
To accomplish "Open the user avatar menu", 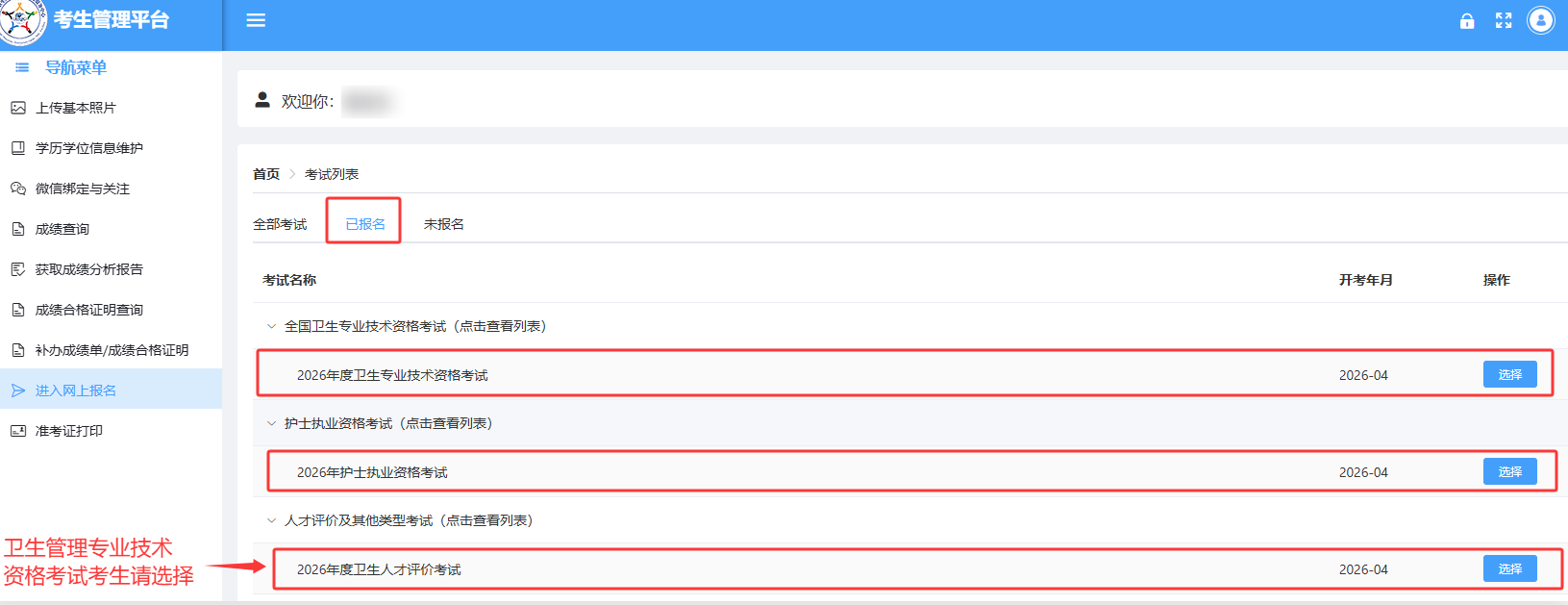I will (1540, 20).
